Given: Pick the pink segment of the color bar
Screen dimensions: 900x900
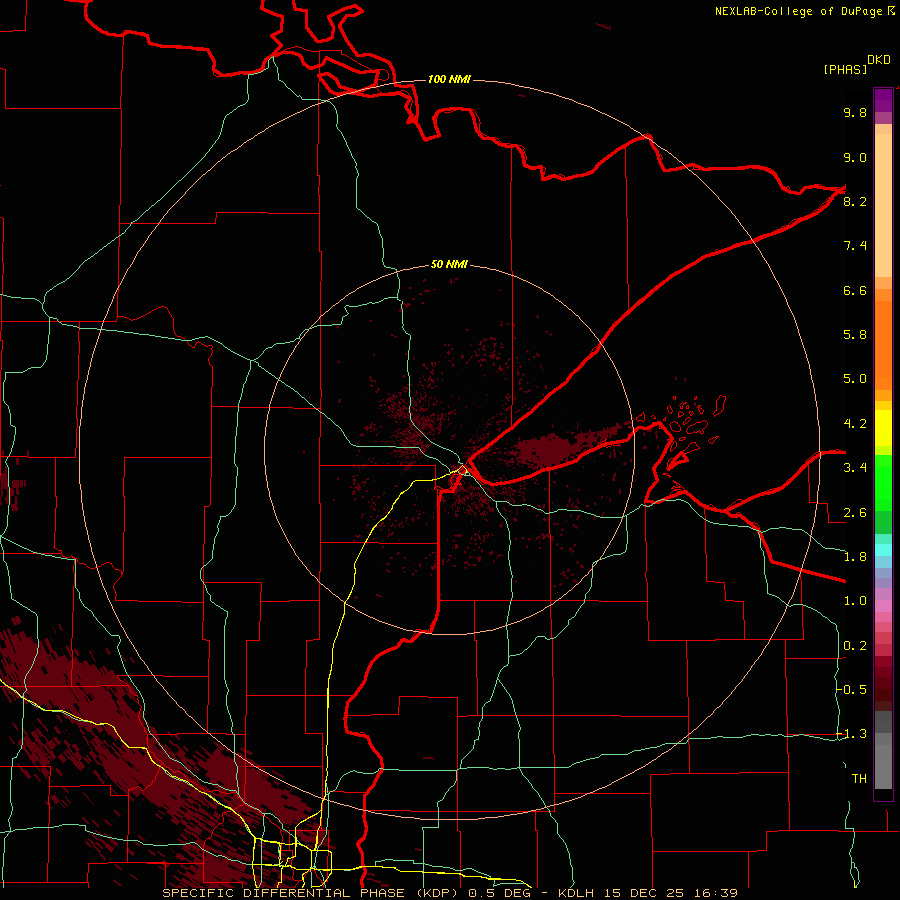Looking at the screenshot, I should pos(883,606).
